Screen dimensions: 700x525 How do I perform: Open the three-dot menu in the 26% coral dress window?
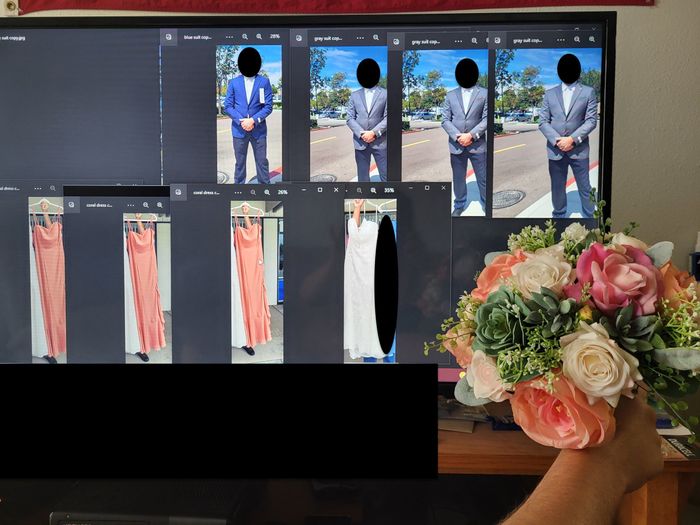click(236, 190)
